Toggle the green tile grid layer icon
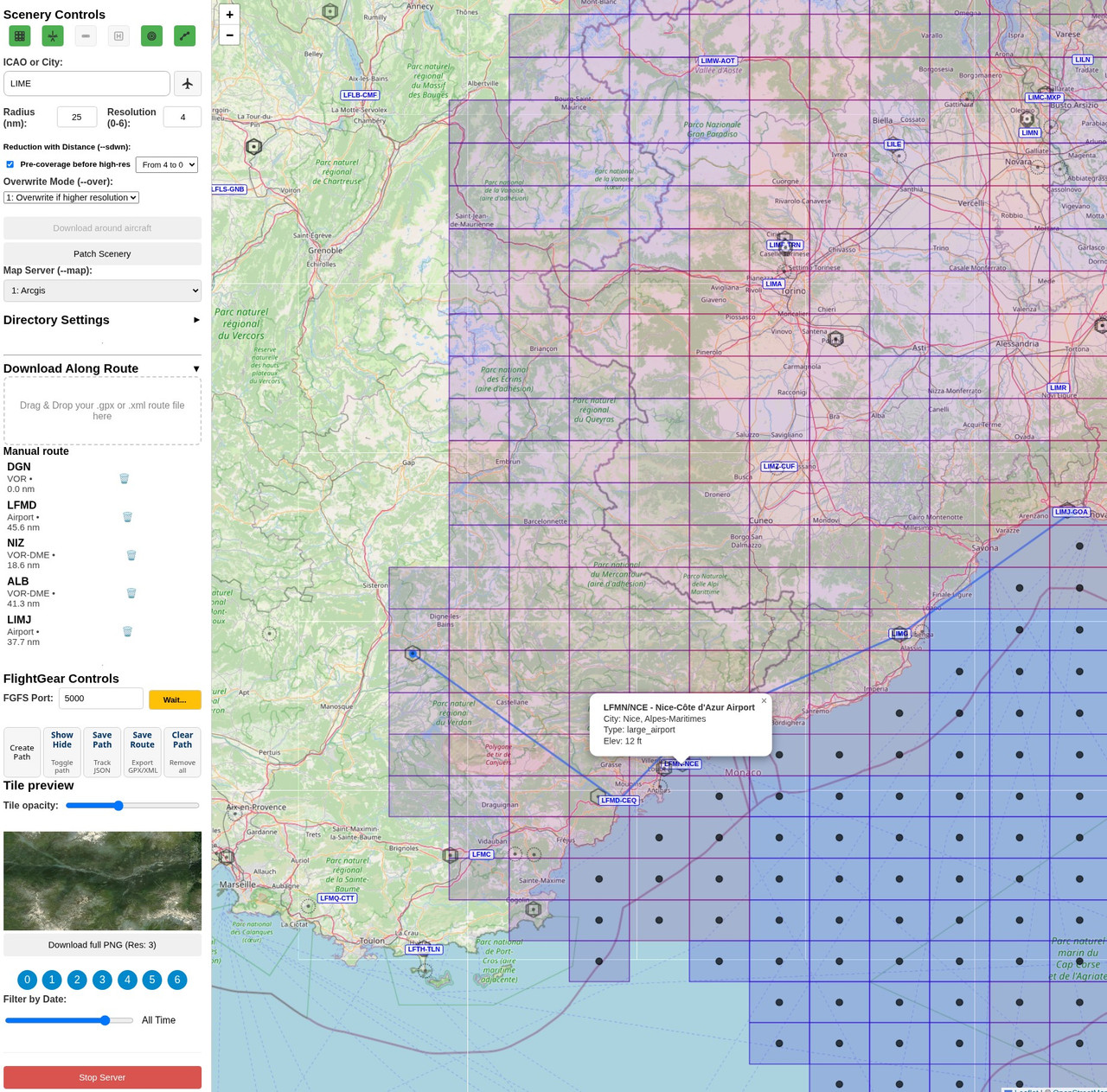The height and width of the screenshot is (1092, 1107). coord(20,35)
